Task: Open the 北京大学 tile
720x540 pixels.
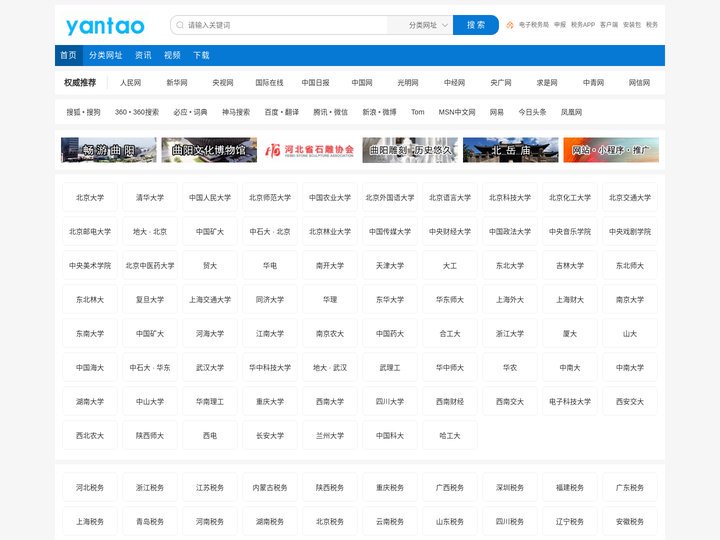Action: [x=90, y=197]
